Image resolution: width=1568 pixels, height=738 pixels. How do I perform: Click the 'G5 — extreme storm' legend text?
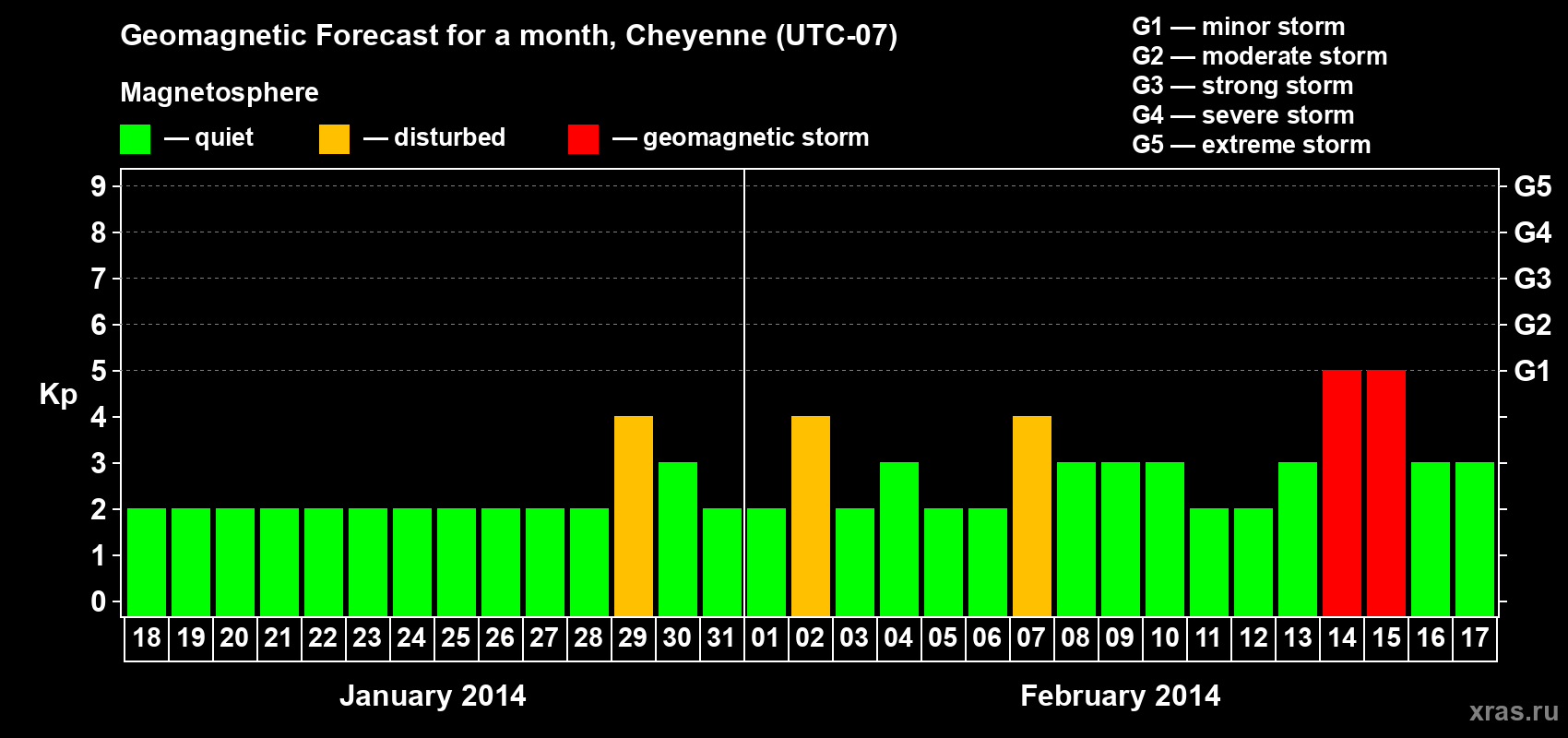tap(1252, 145)
